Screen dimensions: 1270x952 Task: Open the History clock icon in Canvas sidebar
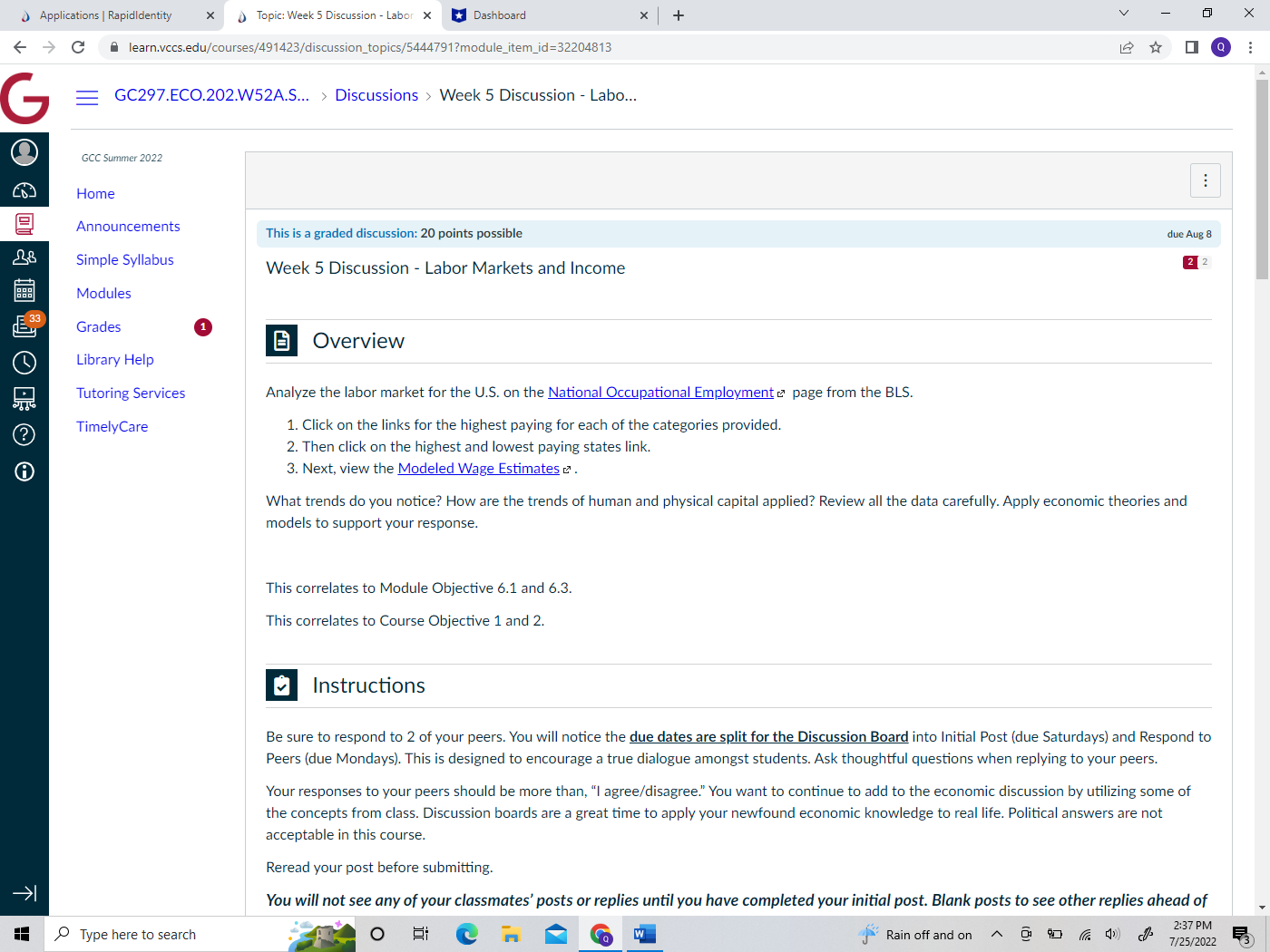pyautogui.click(x=24, y=362)
